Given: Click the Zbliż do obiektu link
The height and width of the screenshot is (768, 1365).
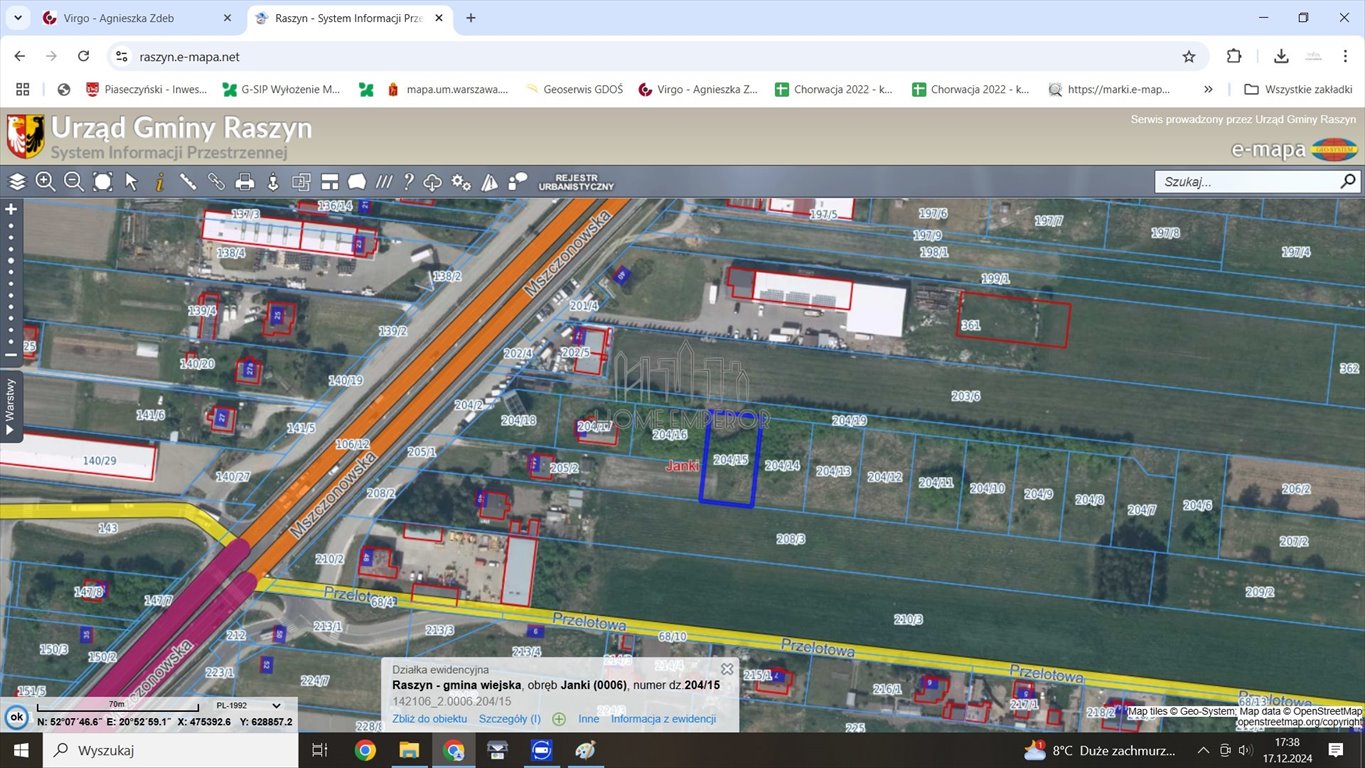Looking at the screenshot, I should click(x=430, y=718).
